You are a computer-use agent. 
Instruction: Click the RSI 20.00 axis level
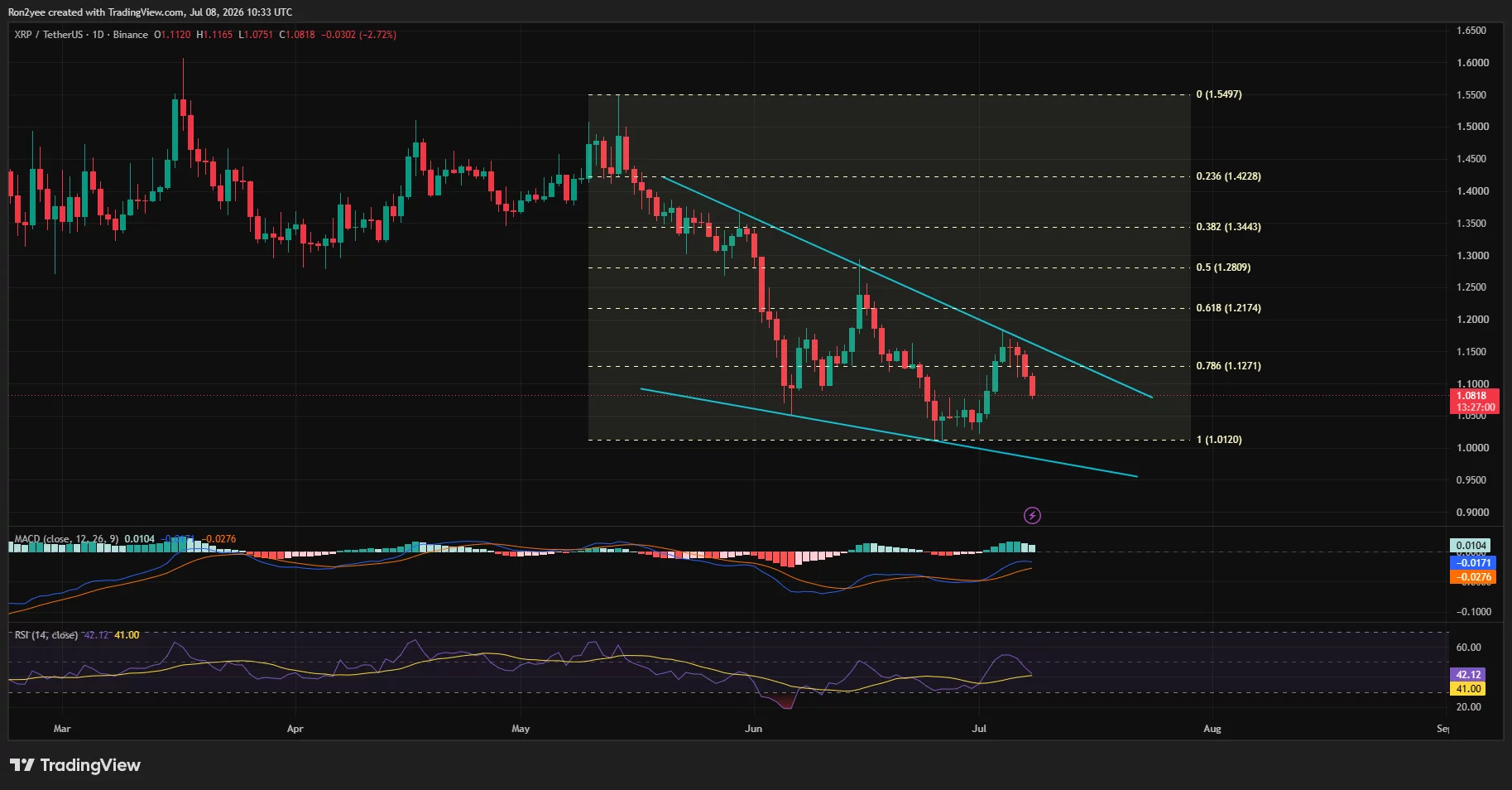[x=1468, y=707]
